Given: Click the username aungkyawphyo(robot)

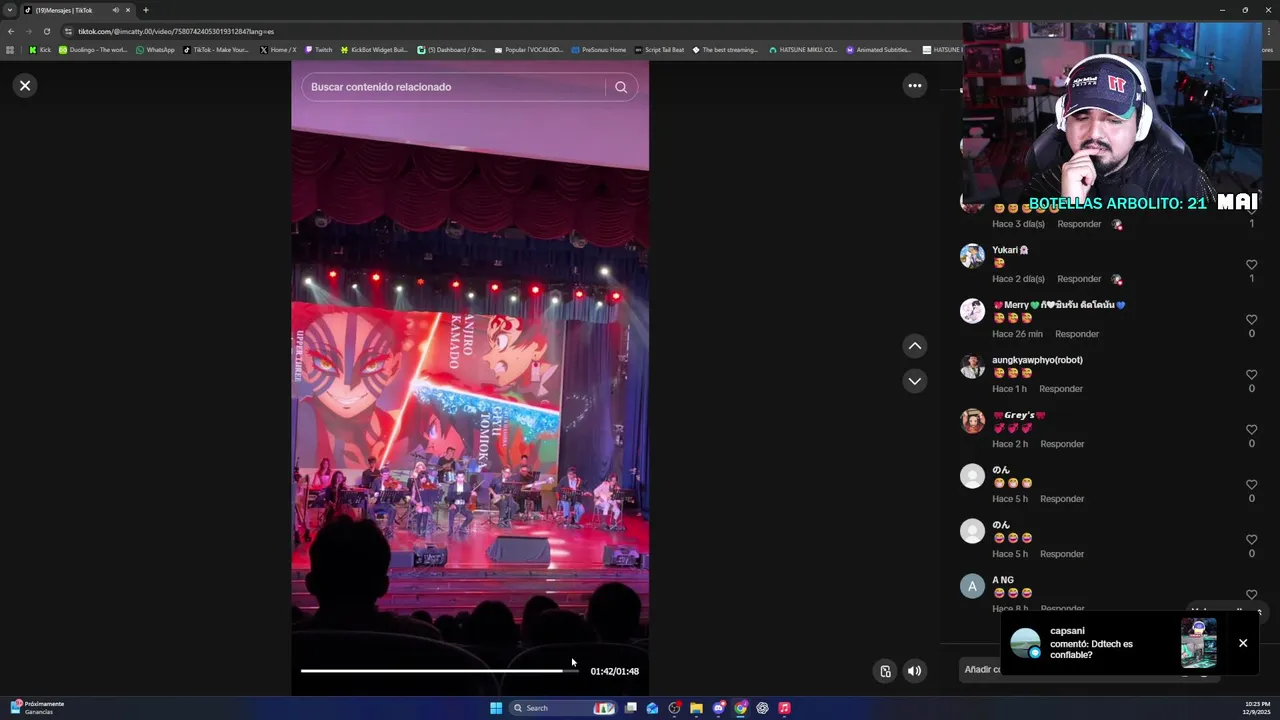Looking at the screenshot, I should point(1037,360).
